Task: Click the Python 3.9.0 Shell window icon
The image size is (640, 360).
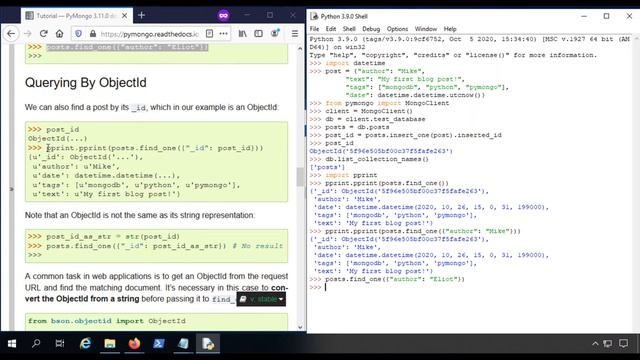Action: 314,16
